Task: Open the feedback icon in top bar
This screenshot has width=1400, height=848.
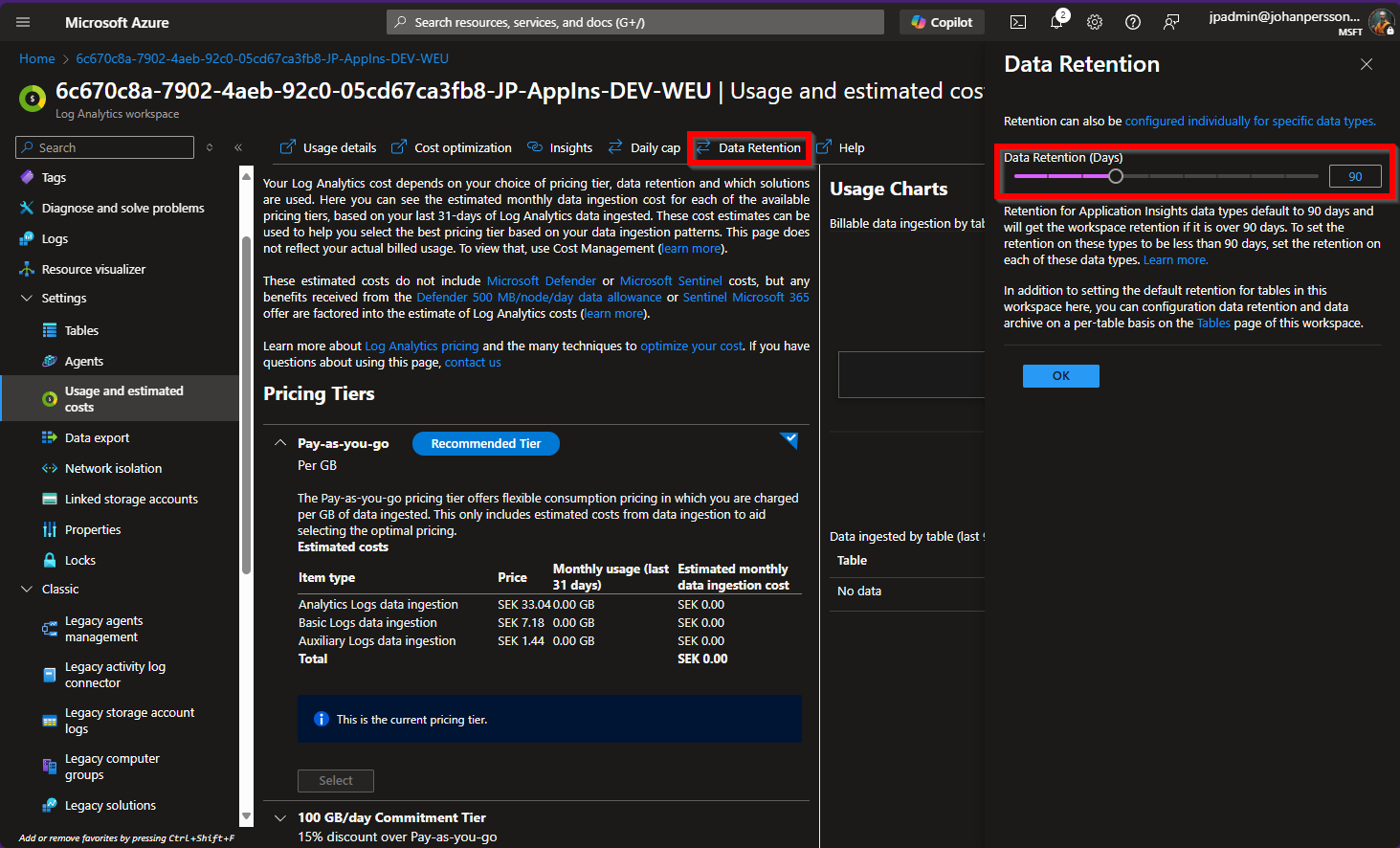Action: point(1171,22)
